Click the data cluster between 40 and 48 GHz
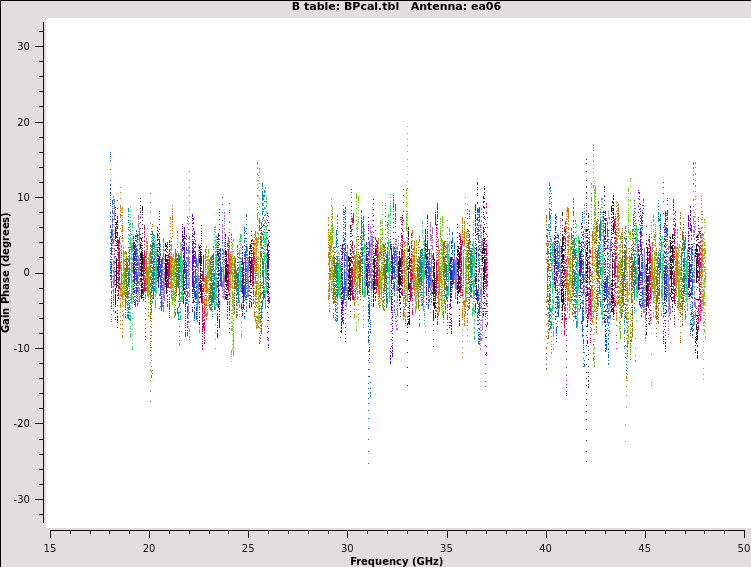Viewport: 751px width, 567px height. [625, 272]
